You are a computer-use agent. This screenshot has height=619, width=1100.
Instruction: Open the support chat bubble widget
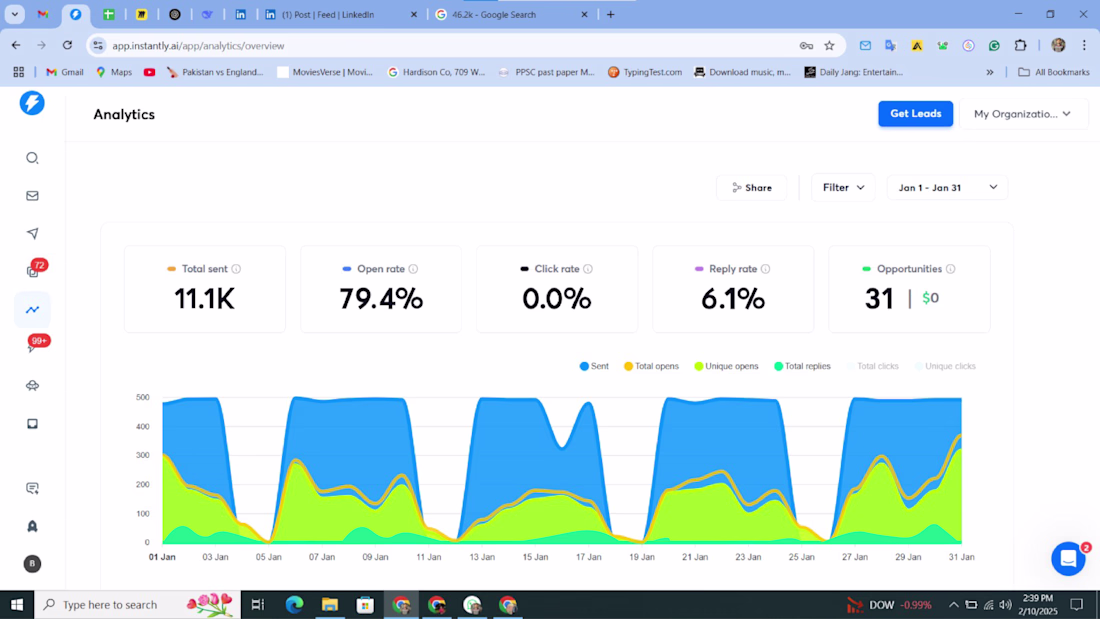click(1068, 559)
